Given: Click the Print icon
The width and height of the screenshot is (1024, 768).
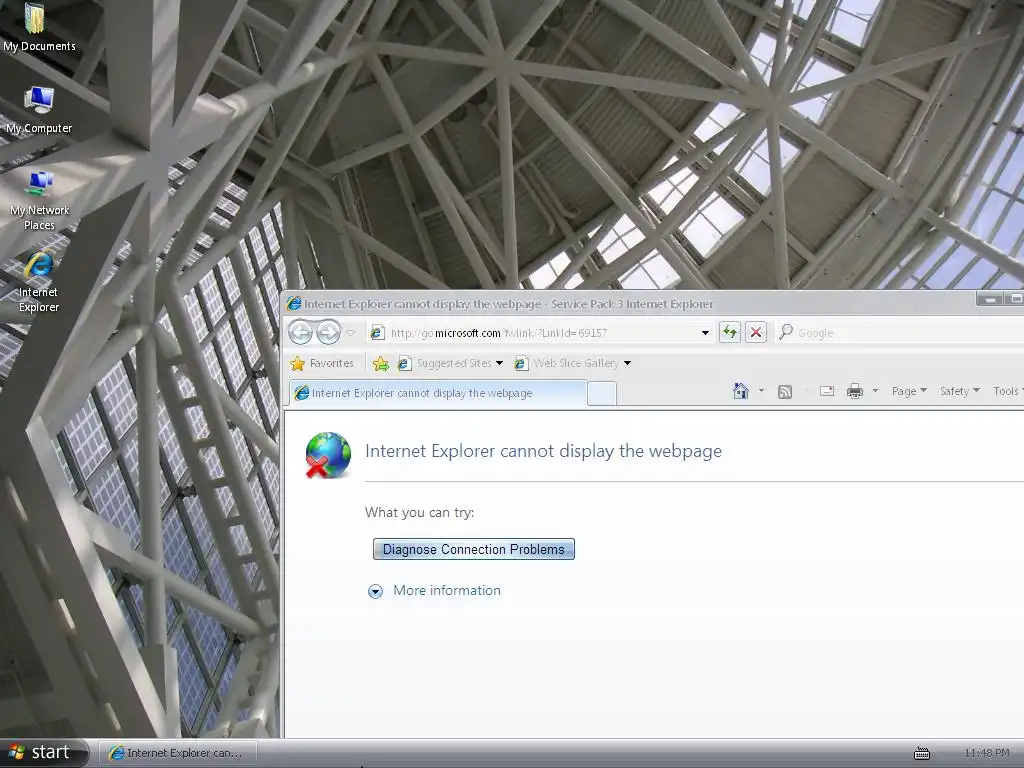Looking at the screenshot, I should click(x=854, y=391).
